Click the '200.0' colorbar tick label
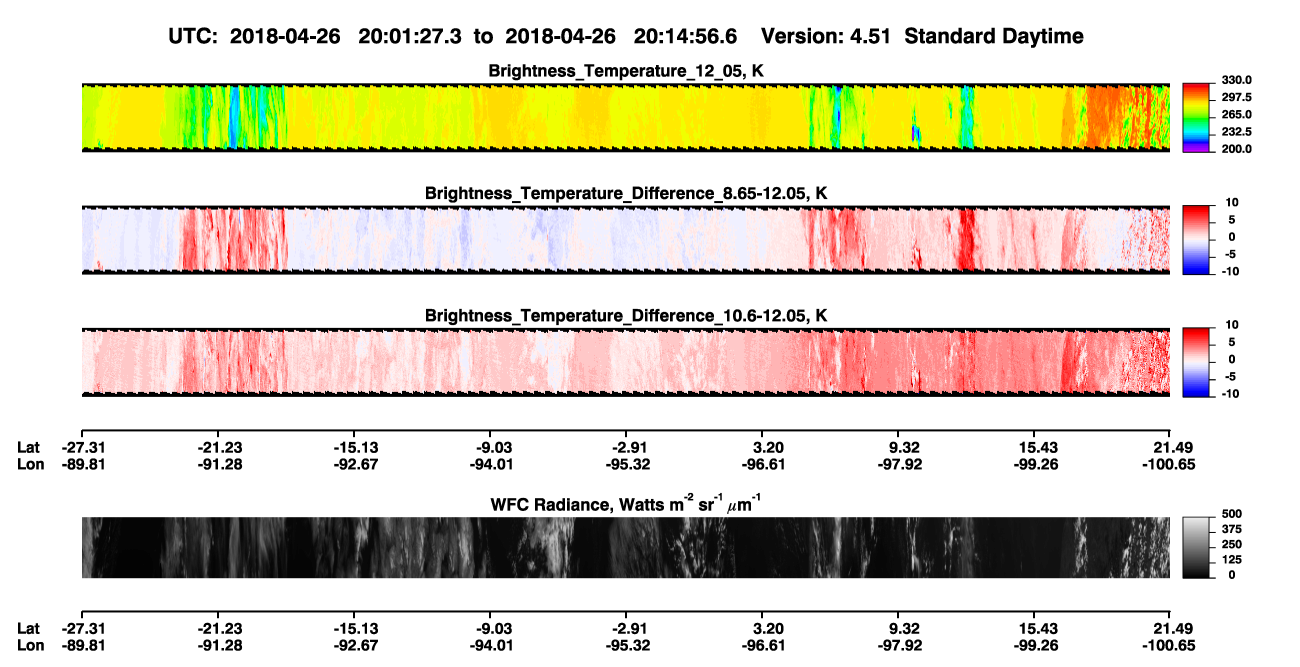Image resolution: width=1300 pixels, height=667 pixels. (x=1234, y=149)
